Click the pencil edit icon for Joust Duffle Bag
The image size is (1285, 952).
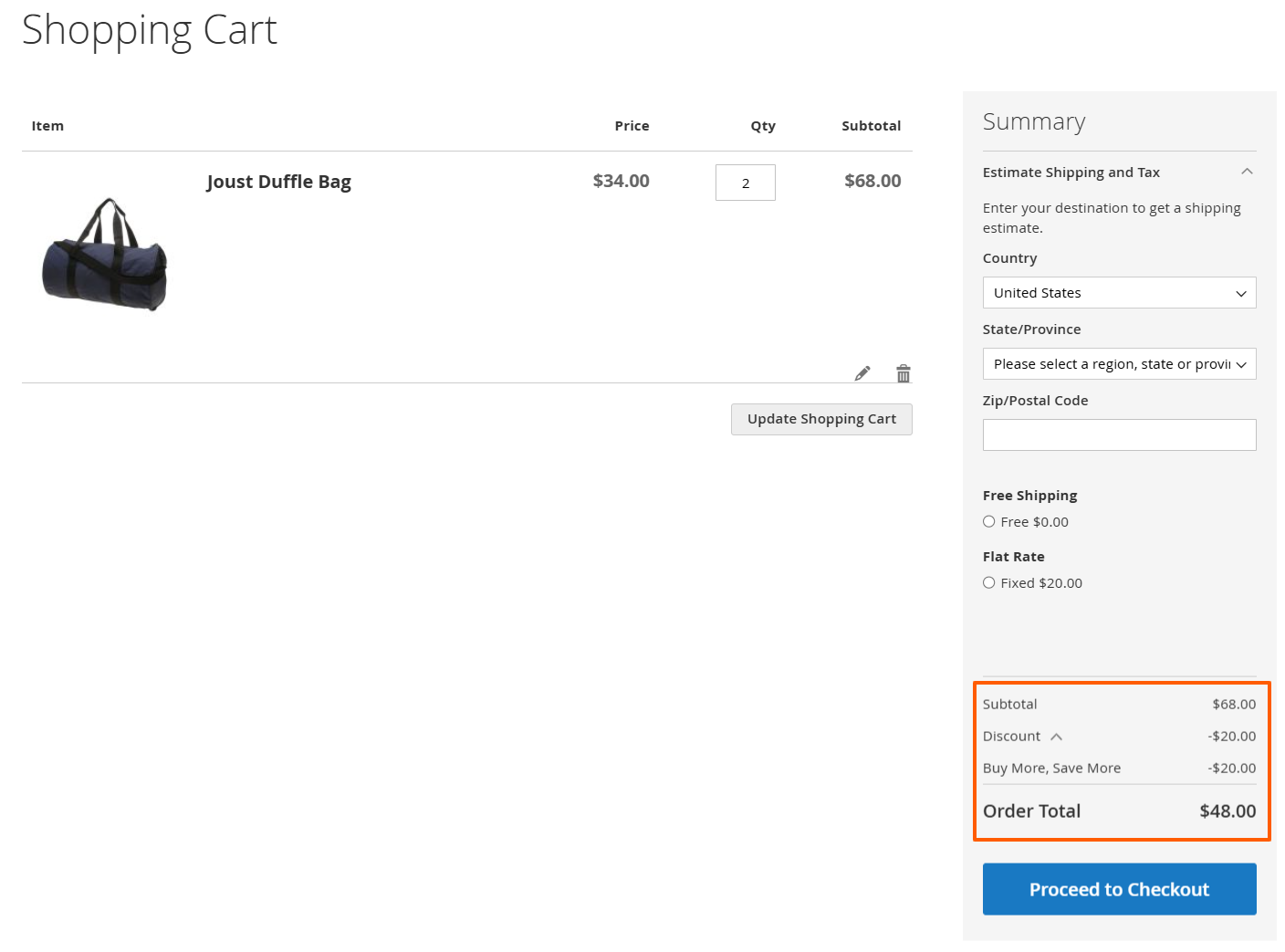[x=862, y=373]
